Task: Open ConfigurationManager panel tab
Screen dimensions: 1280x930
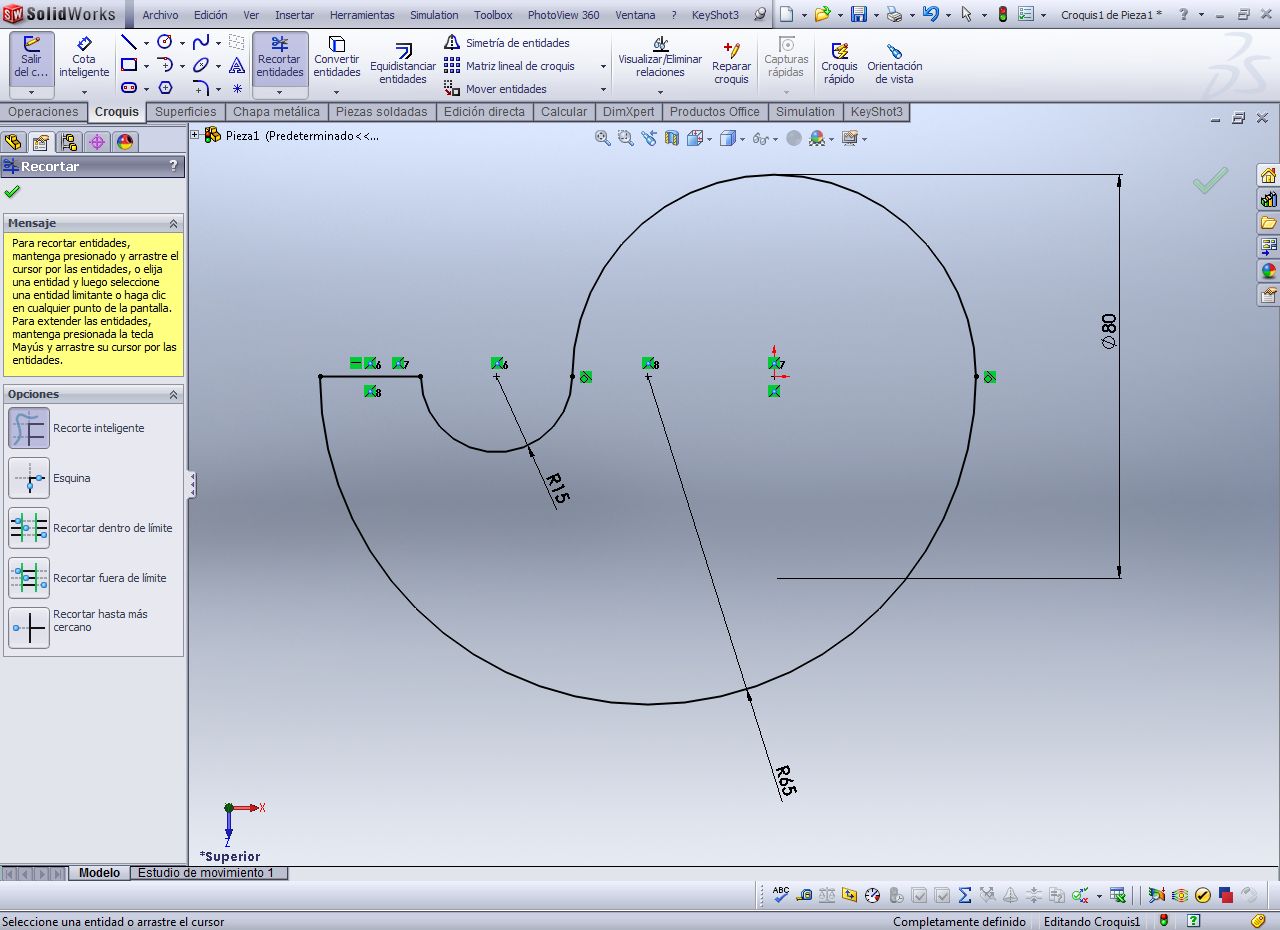Action: pyautogui.click(x=68, y=142)
